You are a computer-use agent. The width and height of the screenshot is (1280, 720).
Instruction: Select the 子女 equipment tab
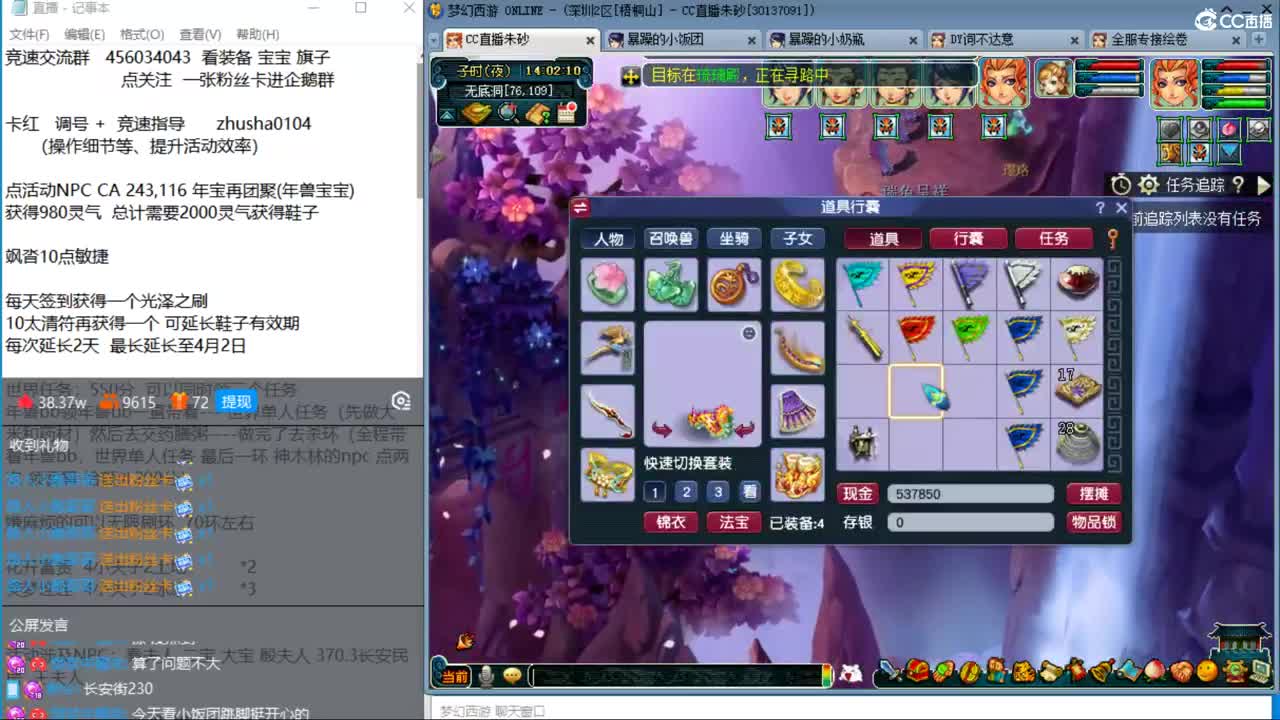797,239
